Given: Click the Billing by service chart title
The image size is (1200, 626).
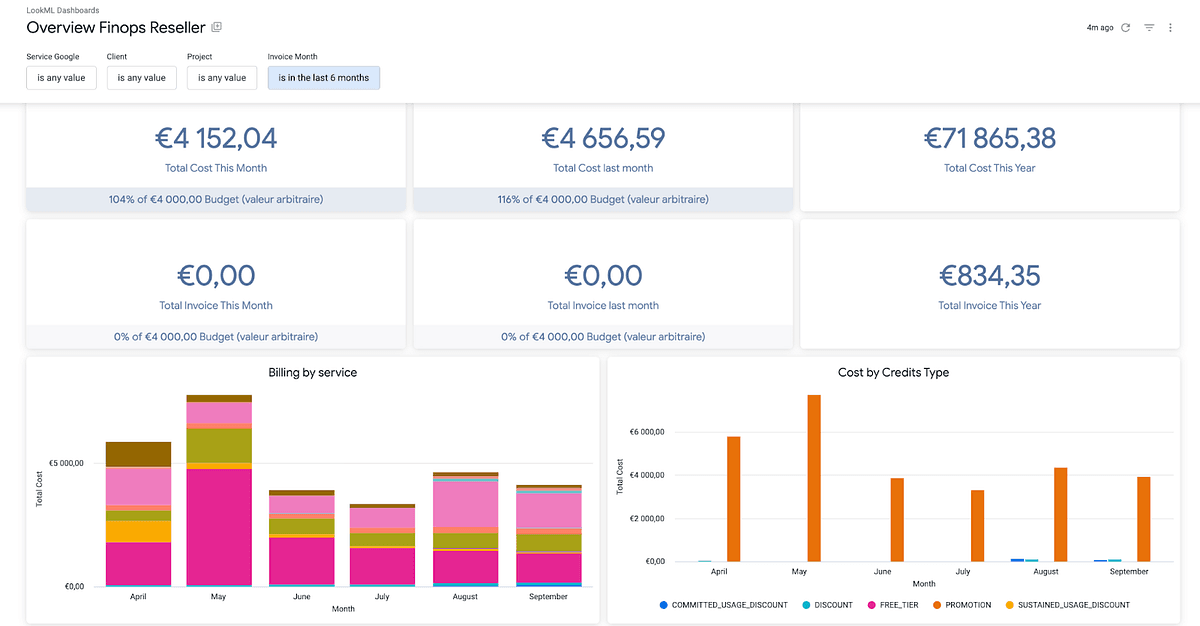Looking at the screenshot, I should pos(313,373).
